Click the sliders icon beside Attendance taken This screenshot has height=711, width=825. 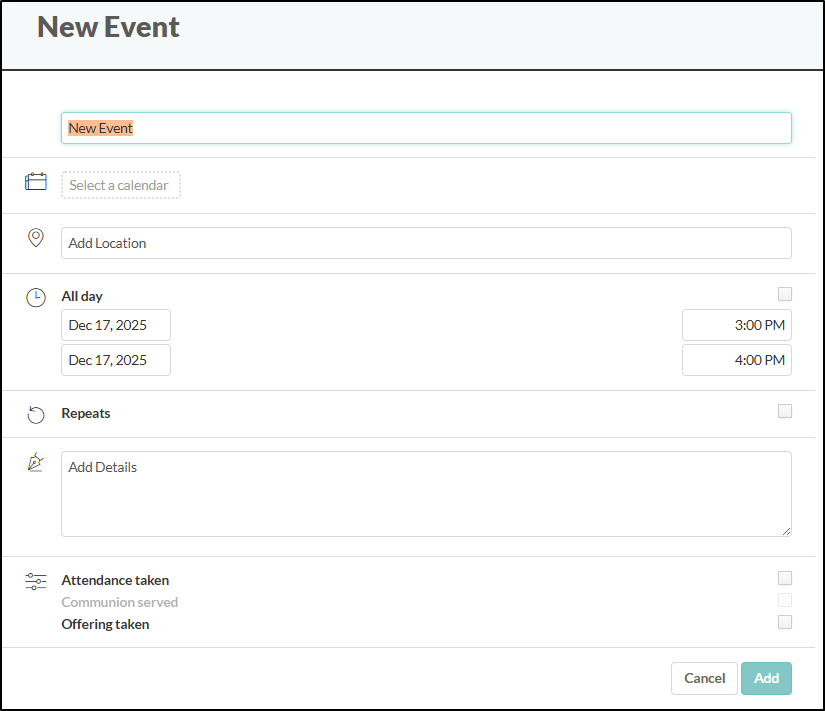(36, 581)
